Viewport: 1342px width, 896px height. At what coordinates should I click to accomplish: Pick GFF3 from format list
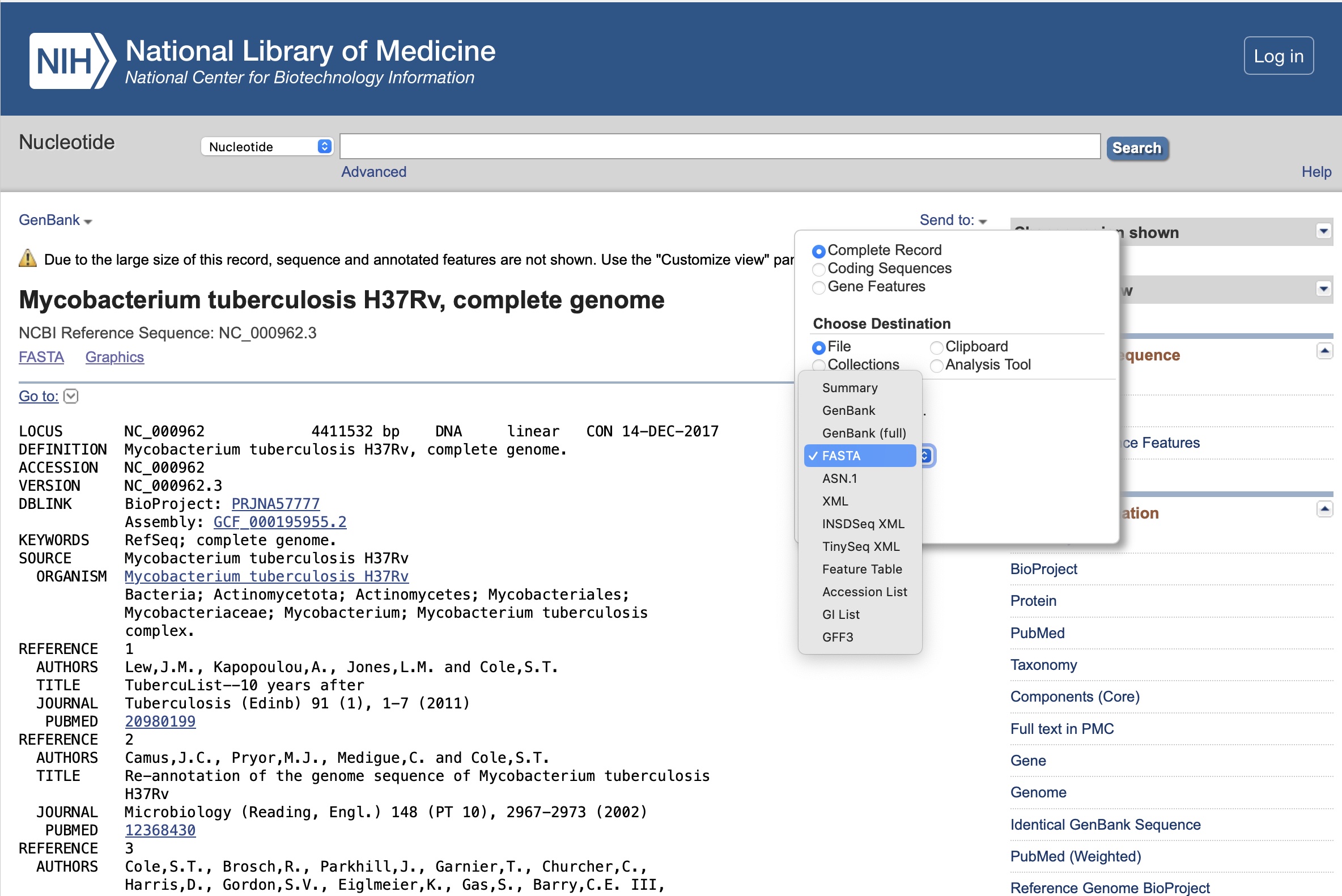837,637
